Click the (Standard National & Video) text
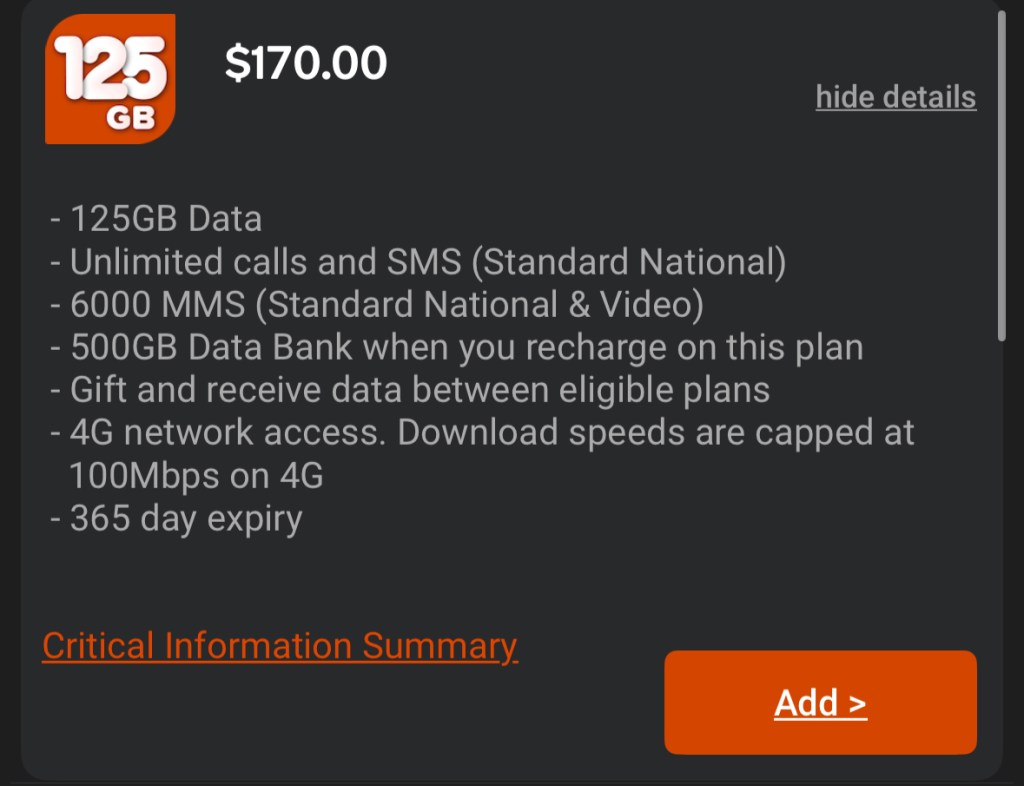 point(480,304)
